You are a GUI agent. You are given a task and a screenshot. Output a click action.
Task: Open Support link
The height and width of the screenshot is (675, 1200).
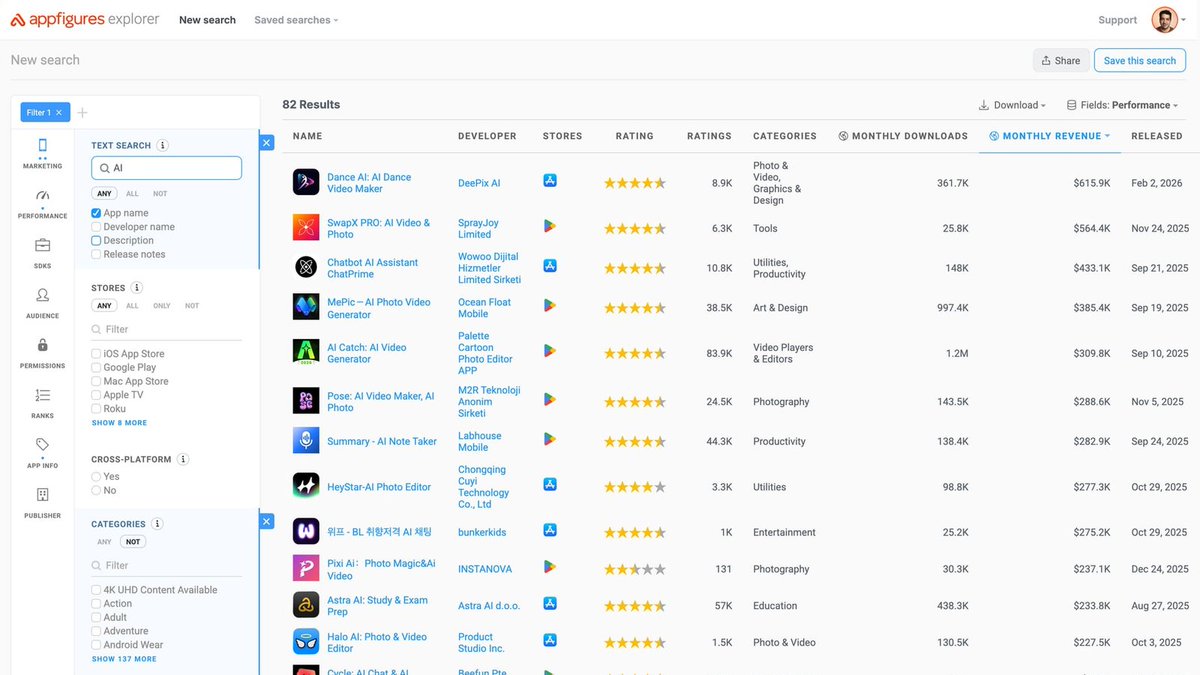[1117, 20]
